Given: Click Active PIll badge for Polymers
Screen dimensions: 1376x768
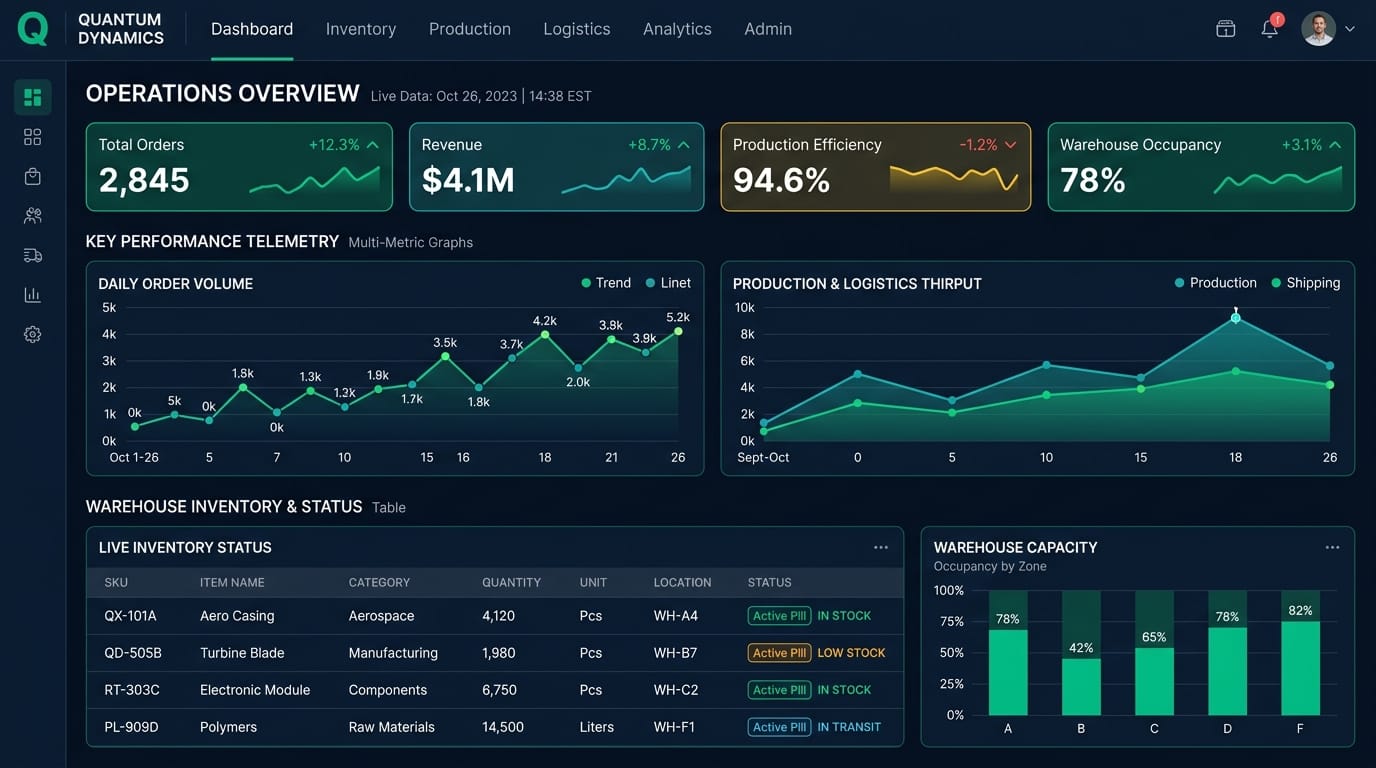Looking at the screenshot, I should tap(778, 727).
